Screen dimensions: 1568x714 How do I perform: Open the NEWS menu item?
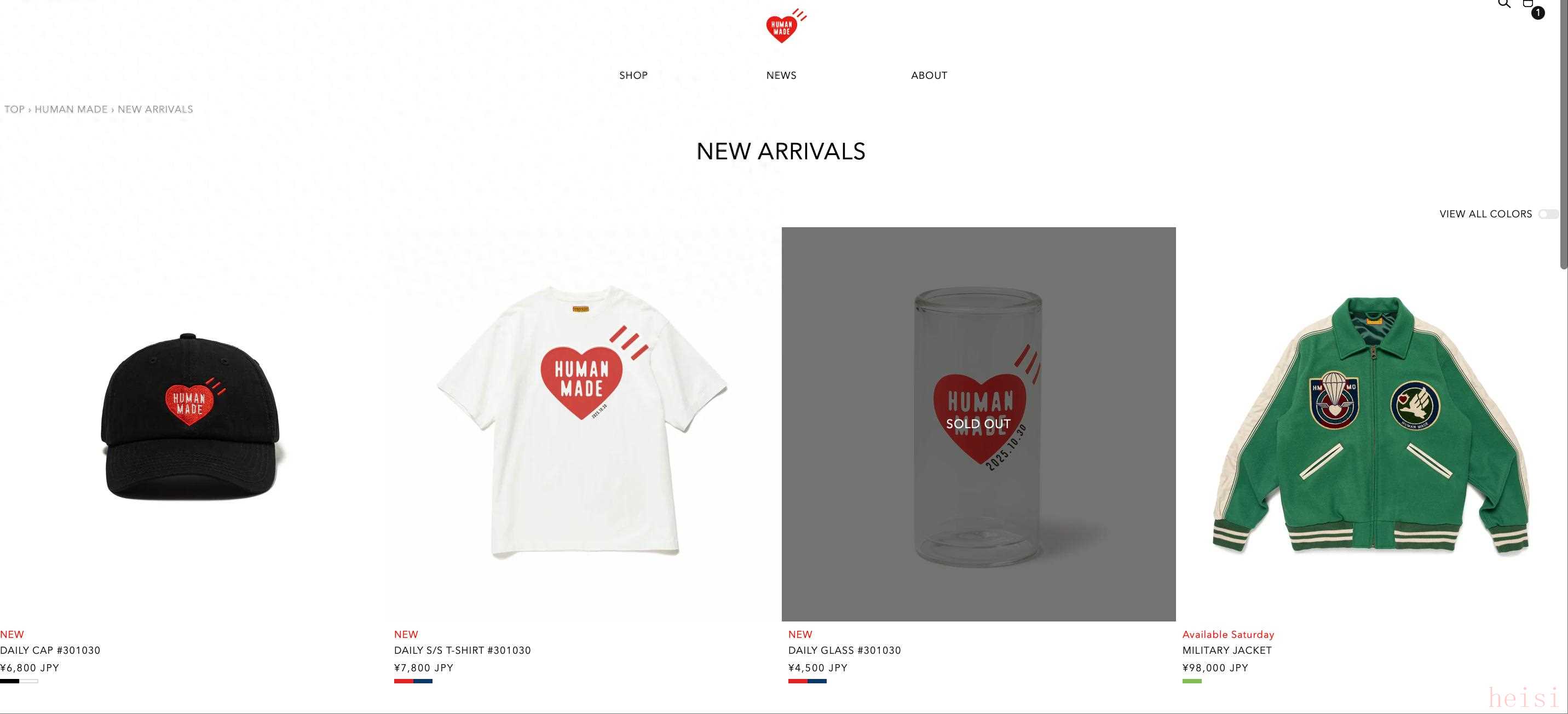tap(781, 76)
